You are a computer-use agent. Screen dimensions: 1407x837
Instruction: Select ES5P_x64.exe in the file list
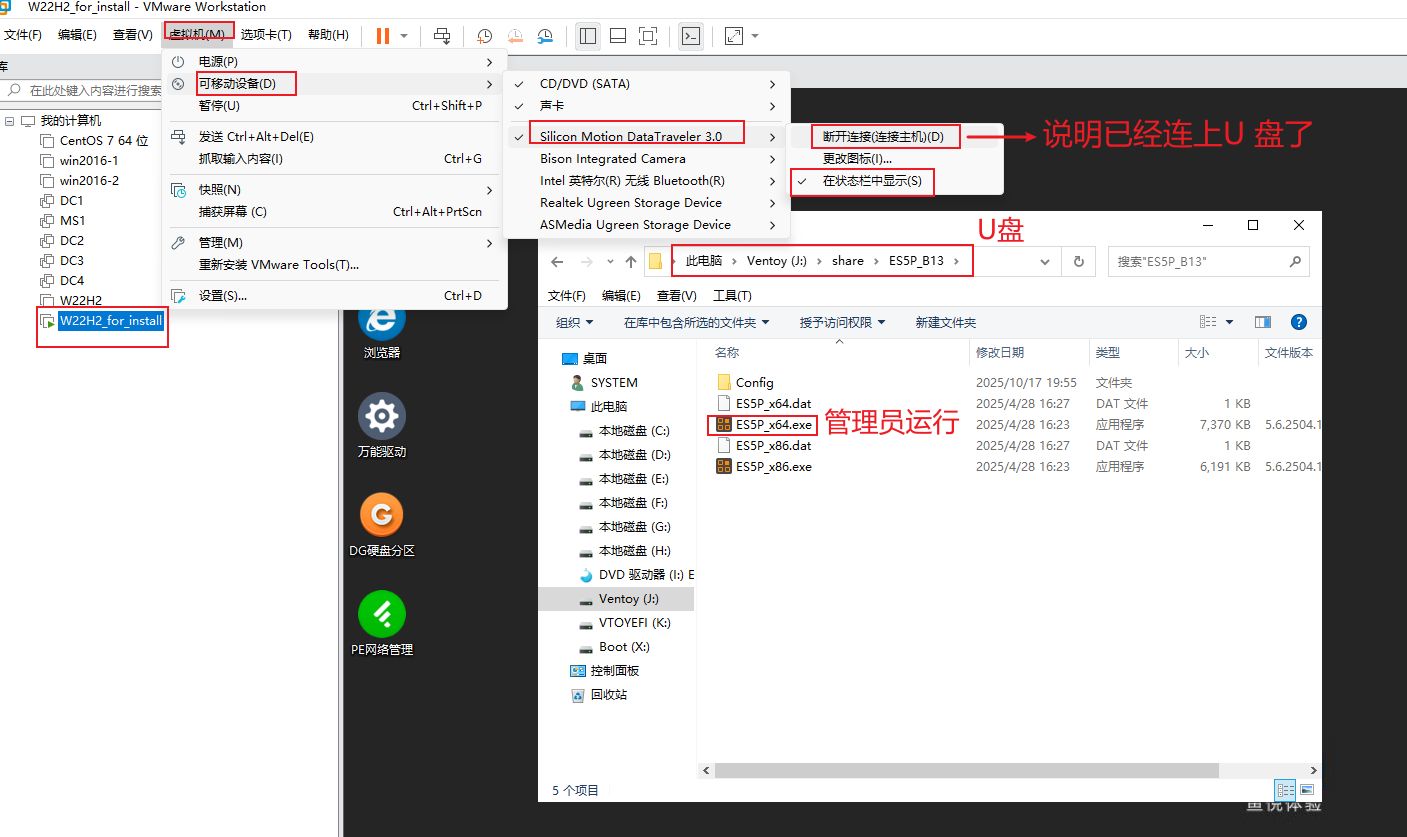point(773,425)
